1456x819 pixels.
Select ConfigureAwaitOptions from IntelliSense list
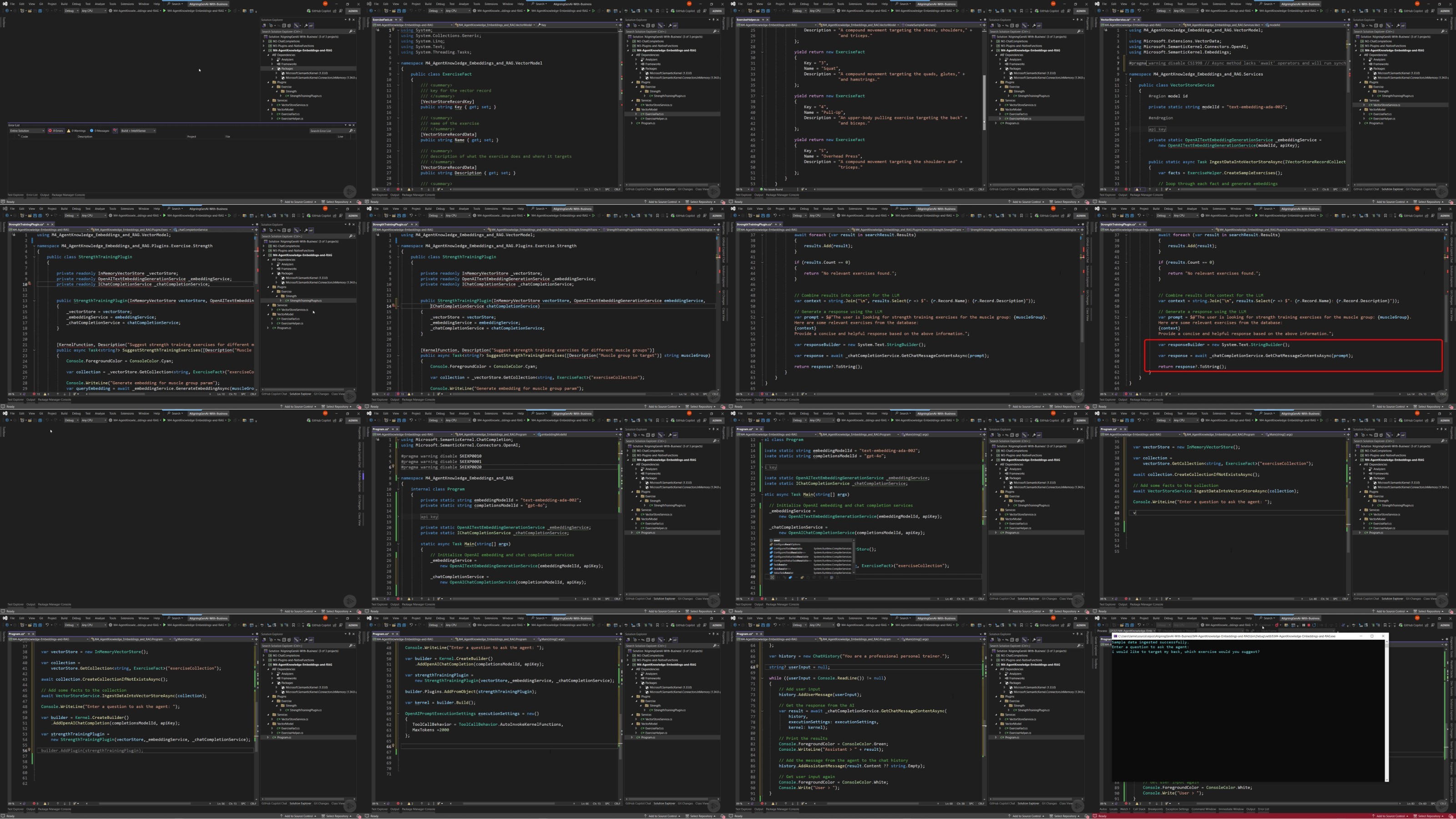[x=787, y=544]
